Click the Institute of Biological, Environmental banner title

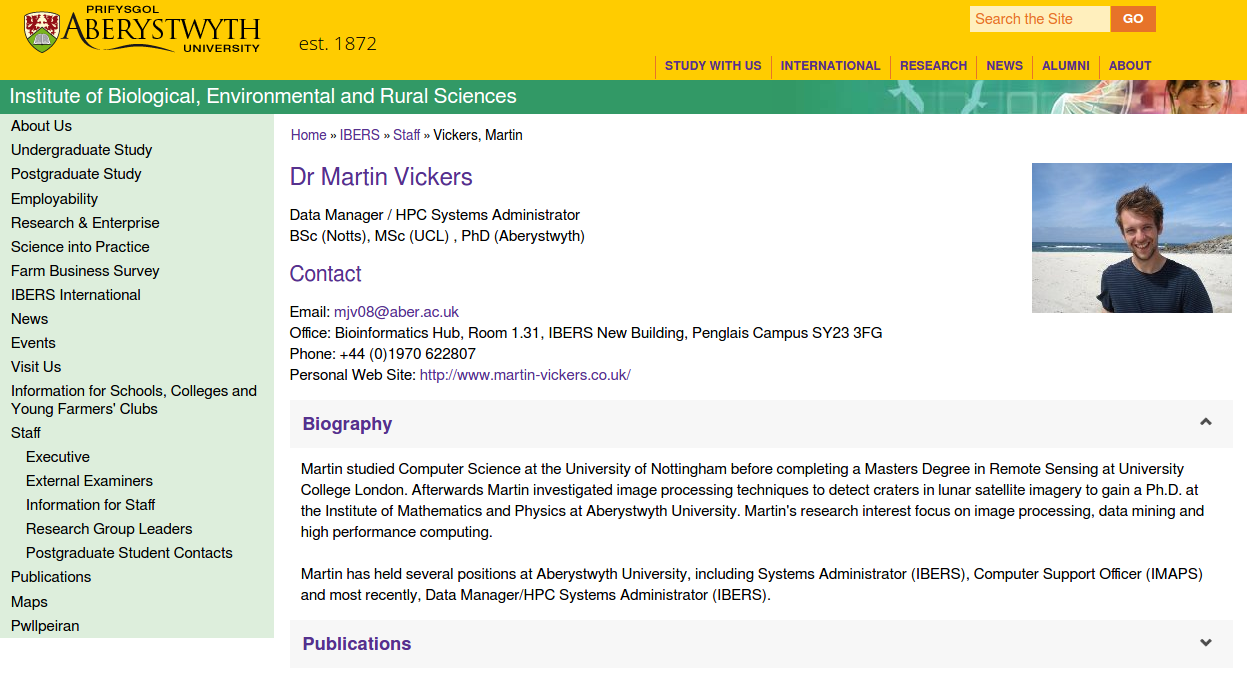(263, 97)
